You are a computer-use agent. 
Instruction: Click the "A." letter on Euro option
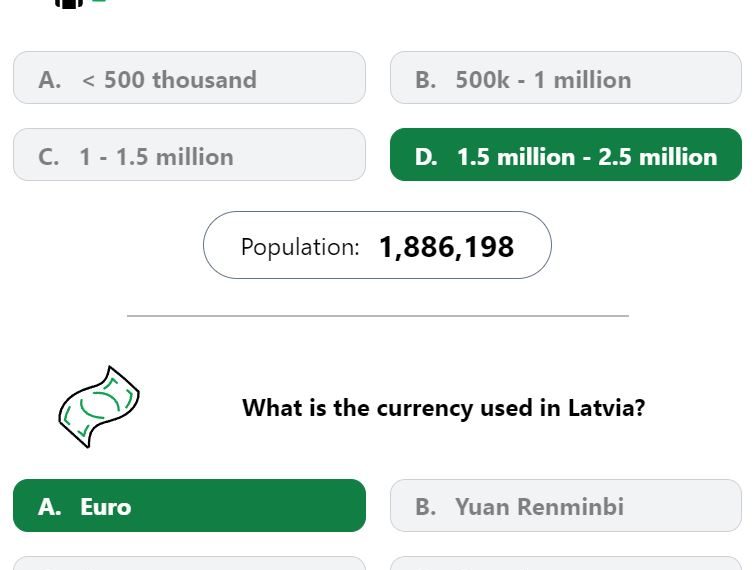tap(50, 507)
